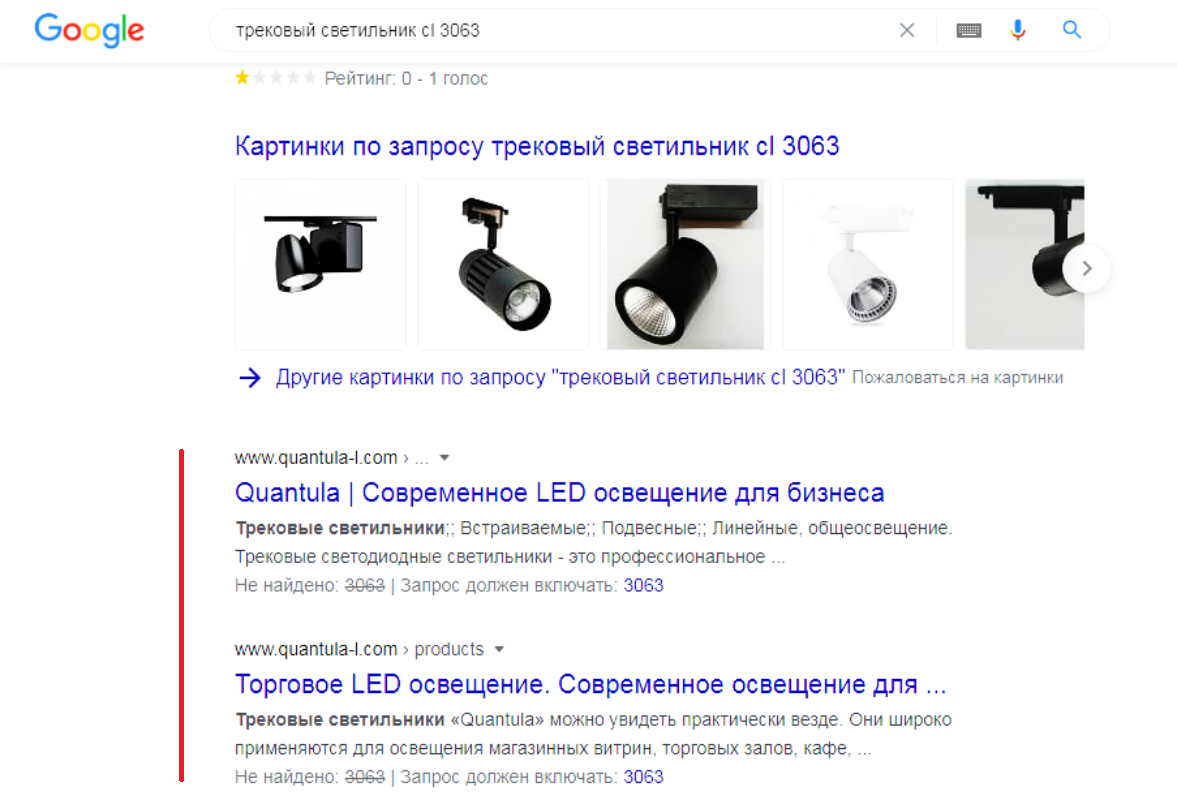This screenshot has width=1177, height=800.
Task: Open first black track light thumbnail
Action: click(321, 264)
